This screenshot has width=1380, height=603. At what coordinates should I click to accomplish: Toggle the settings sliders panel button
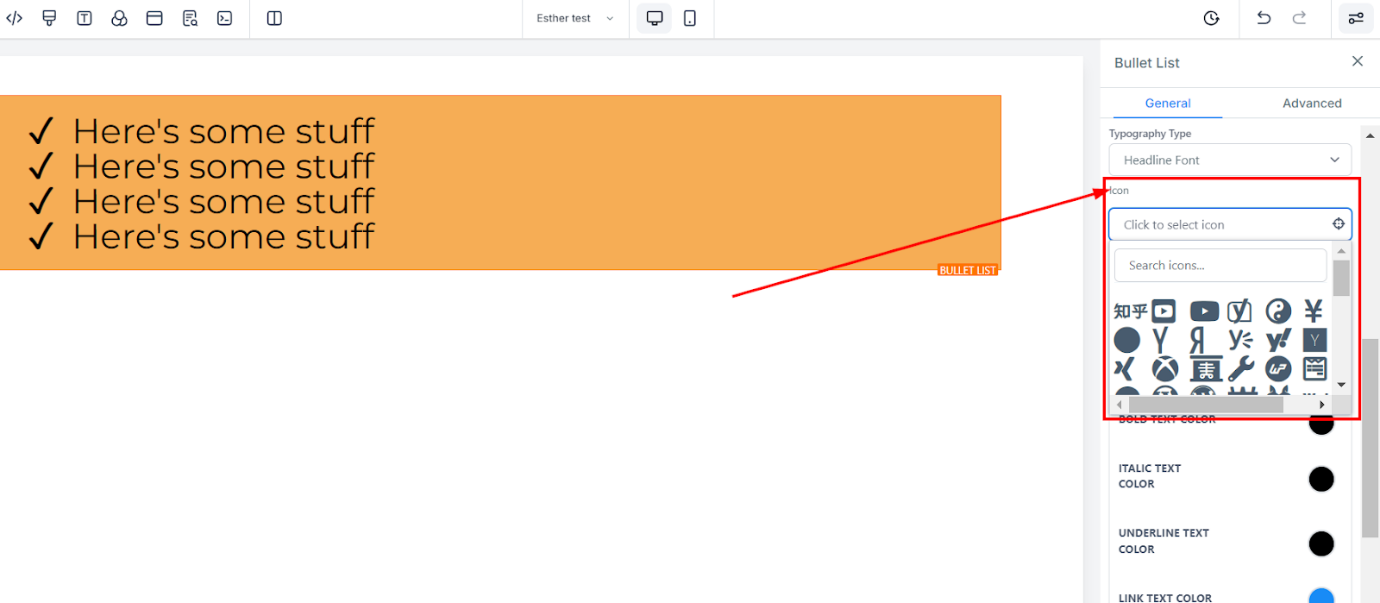click(1356, 18)
